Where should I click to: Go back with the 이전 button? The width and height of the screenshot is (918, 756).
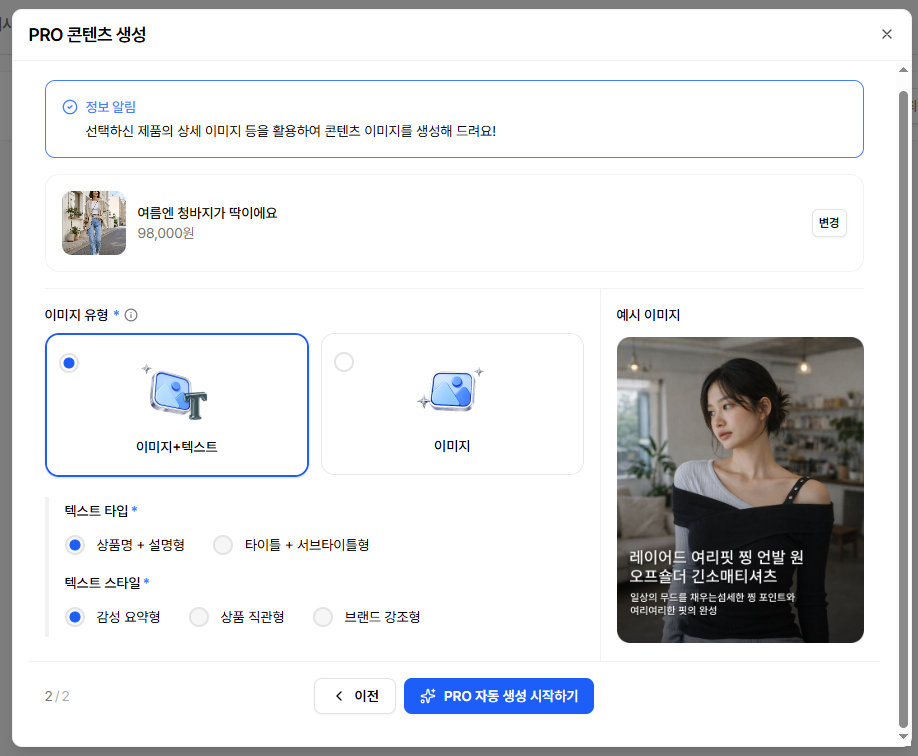tap(355, 696)
